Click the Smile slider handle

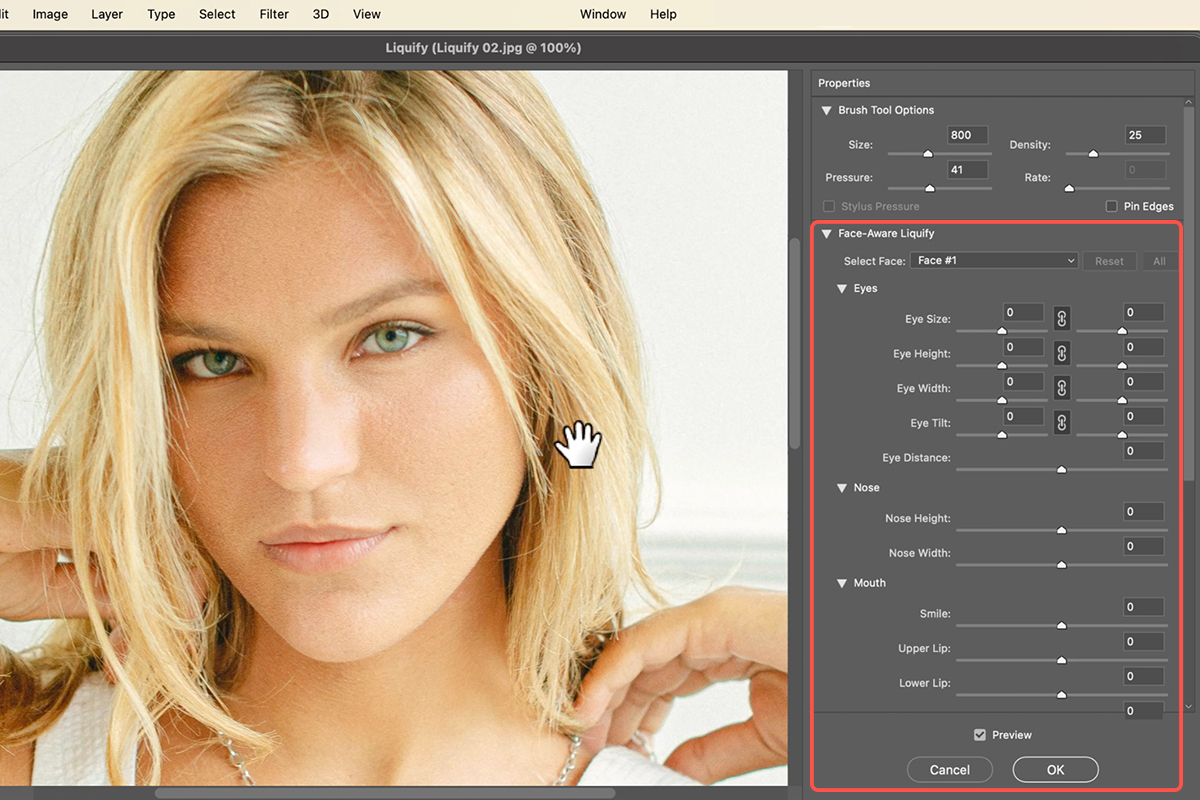tap(1061, 626)
